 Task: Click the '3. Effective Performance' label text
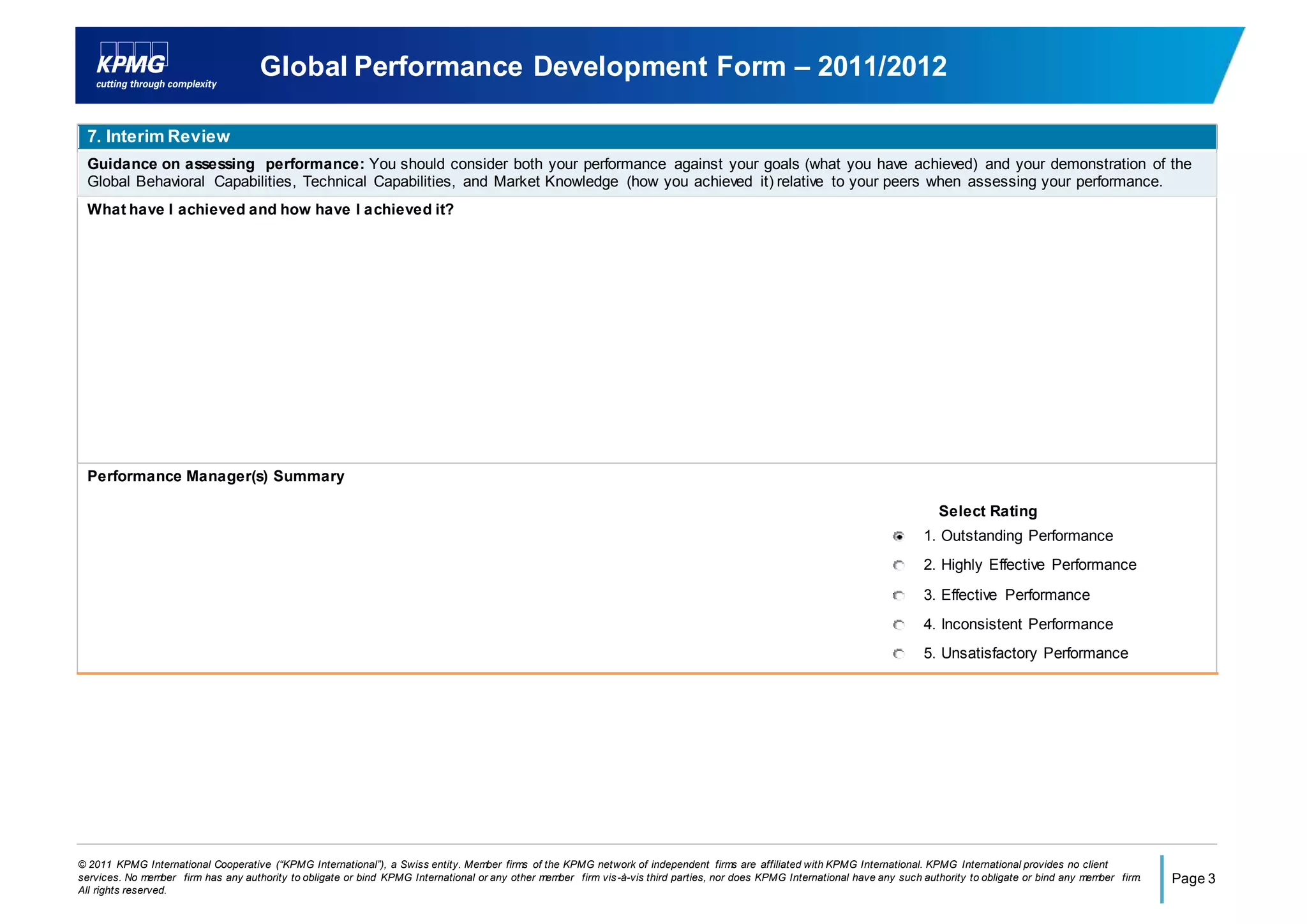coord(1006,595)
